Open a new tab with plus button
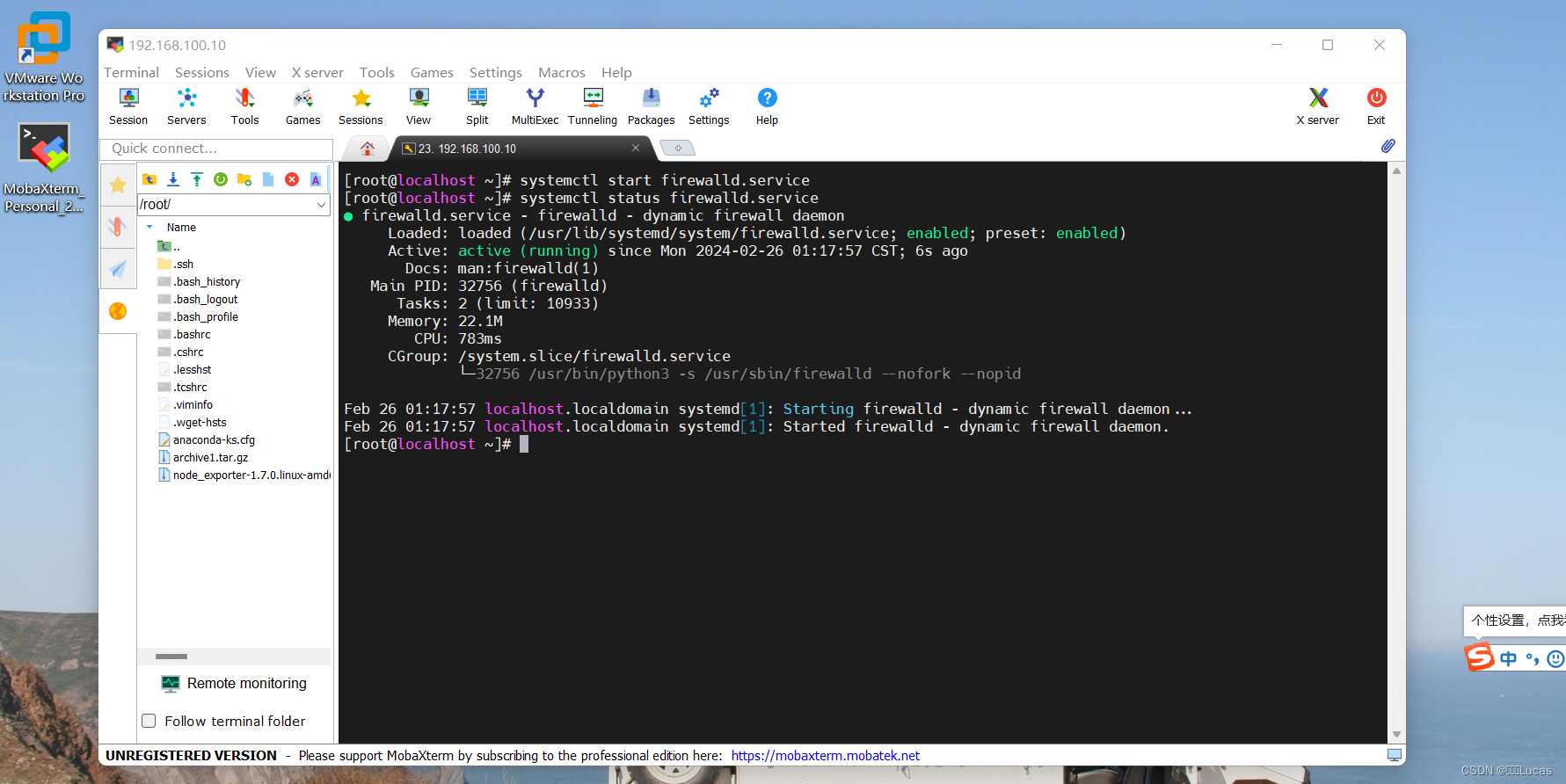 tap(677, 148)
